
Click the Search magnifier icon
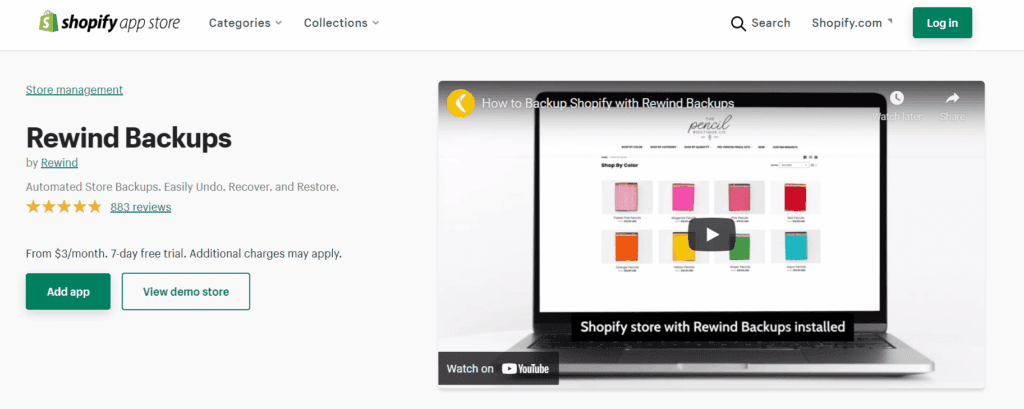click(x=738, y=24)
